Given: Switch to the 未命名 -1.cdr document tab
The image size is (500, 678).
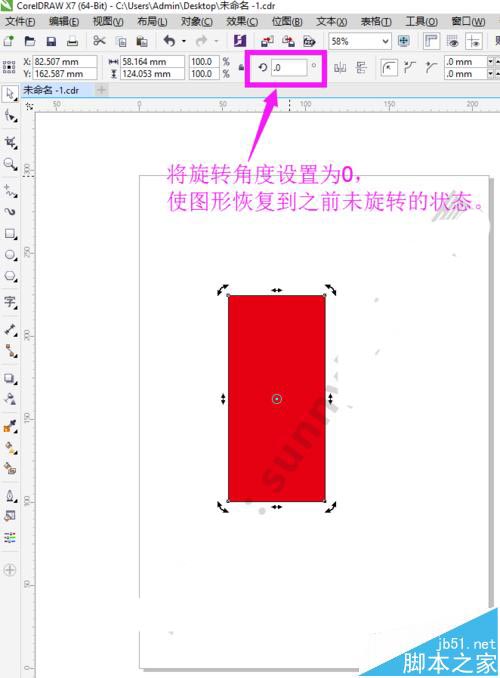Looking at the screenshot, I should click(x=51, y=90).
